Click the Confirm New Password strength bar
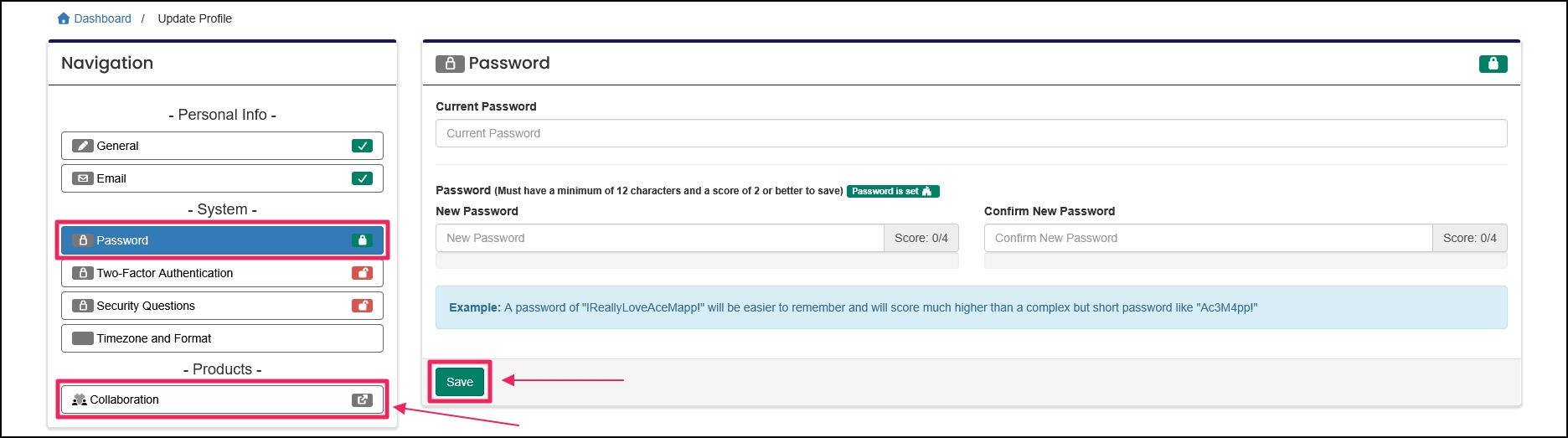Image resolution: width=1568 pixels, height=438 pixels. tap(1246, 261)
